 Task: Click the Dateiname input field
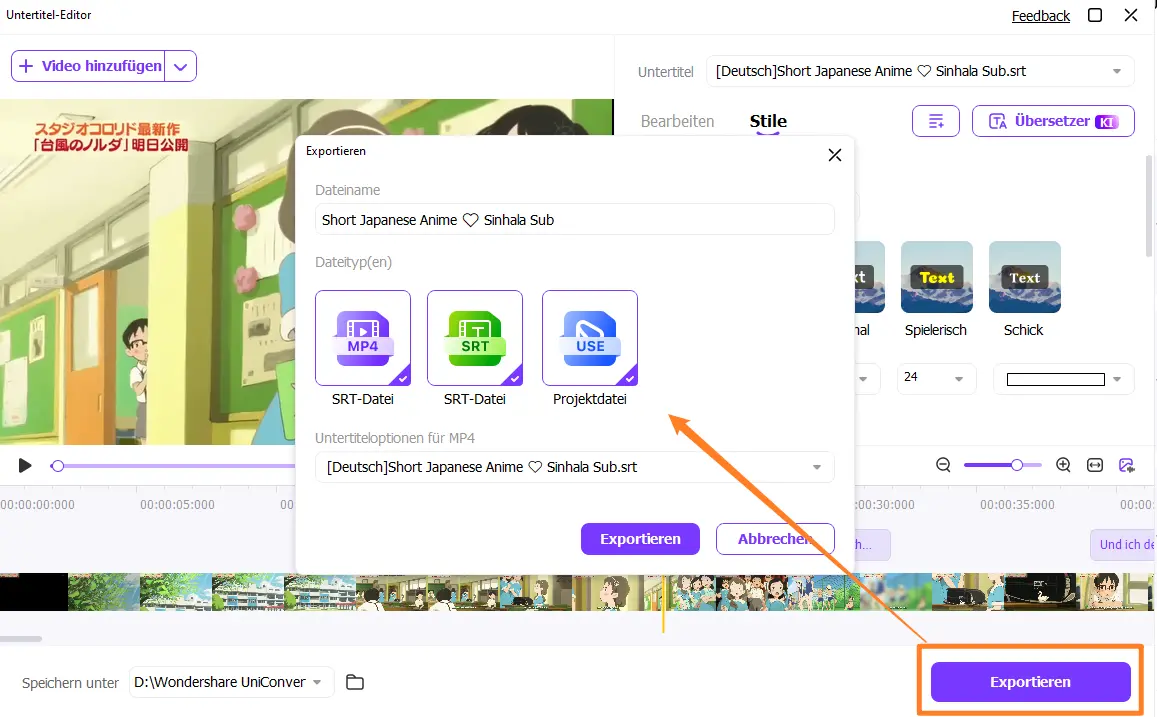pyautogui.click(x=575, y=220)
